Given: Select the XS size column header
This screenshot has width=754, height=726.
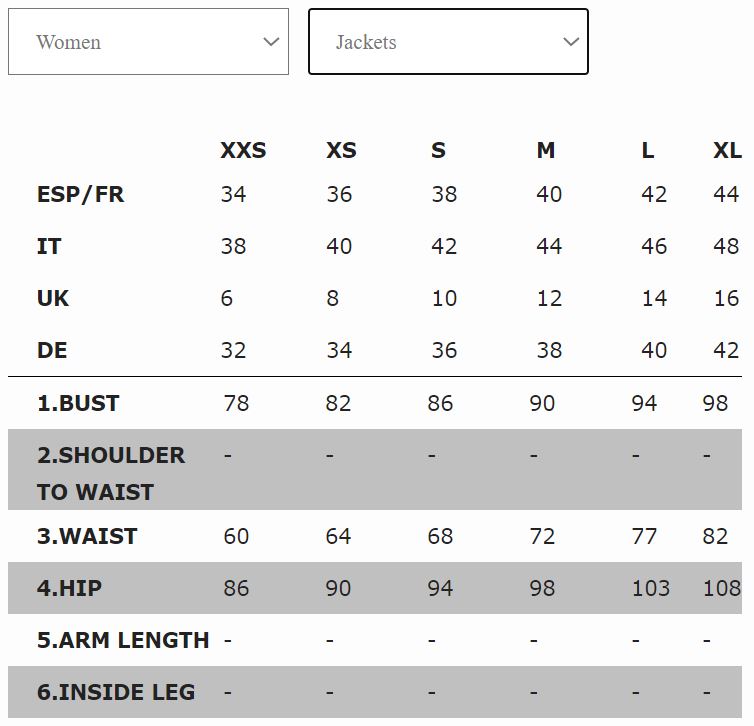Looking at the screenshot, I should [x=341, y=150].
